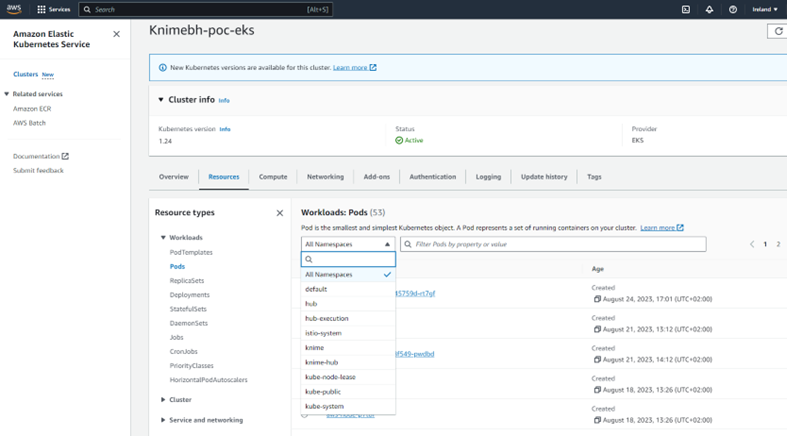
Task: Open the Authentication tab
Action: click(x=433, y=177)
